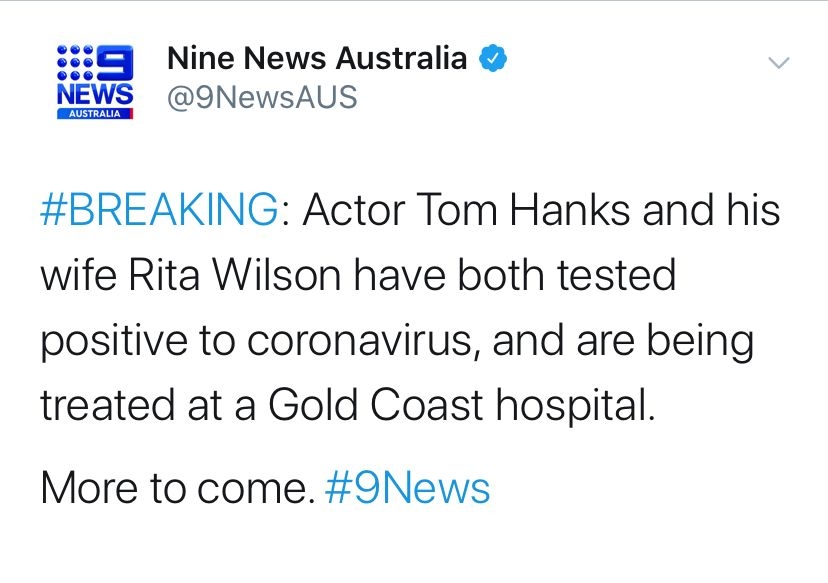The width and height of the screenshot is (828, 583).
Task: Open the #9News hashtag
Action: [408, 488]
